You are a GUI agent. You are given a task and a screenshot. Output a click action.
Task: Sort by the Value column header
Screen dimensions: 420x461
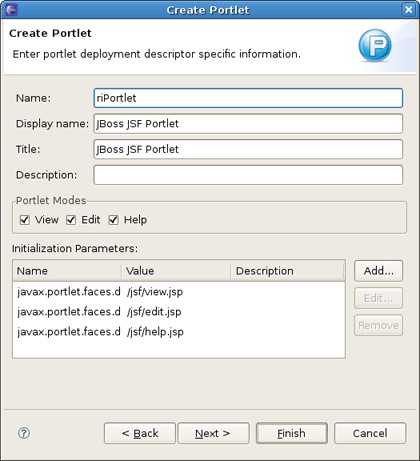176,271
